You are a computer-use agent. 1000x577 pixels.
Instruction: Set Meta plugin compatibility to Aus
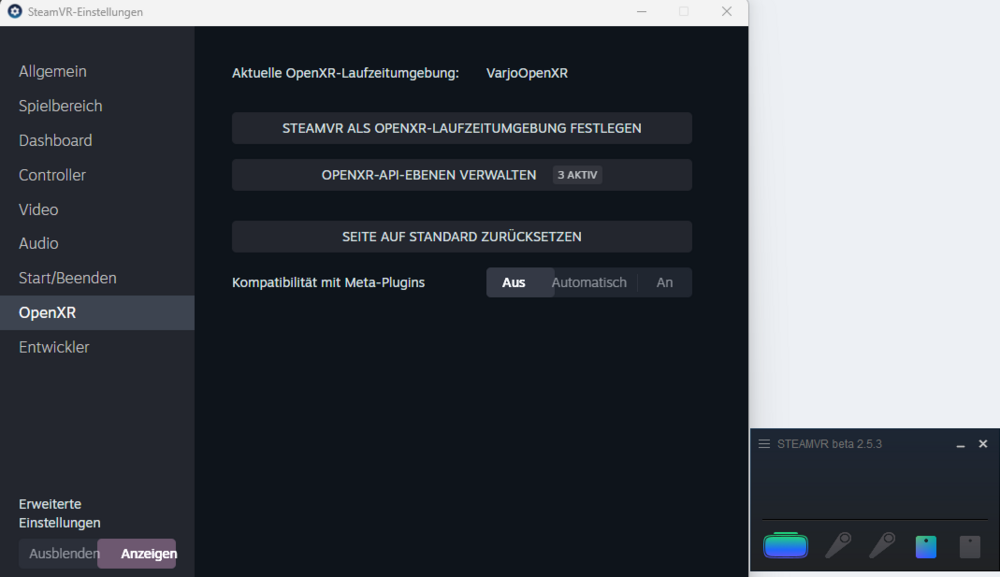pyautogui.click(x=513, y=282)
